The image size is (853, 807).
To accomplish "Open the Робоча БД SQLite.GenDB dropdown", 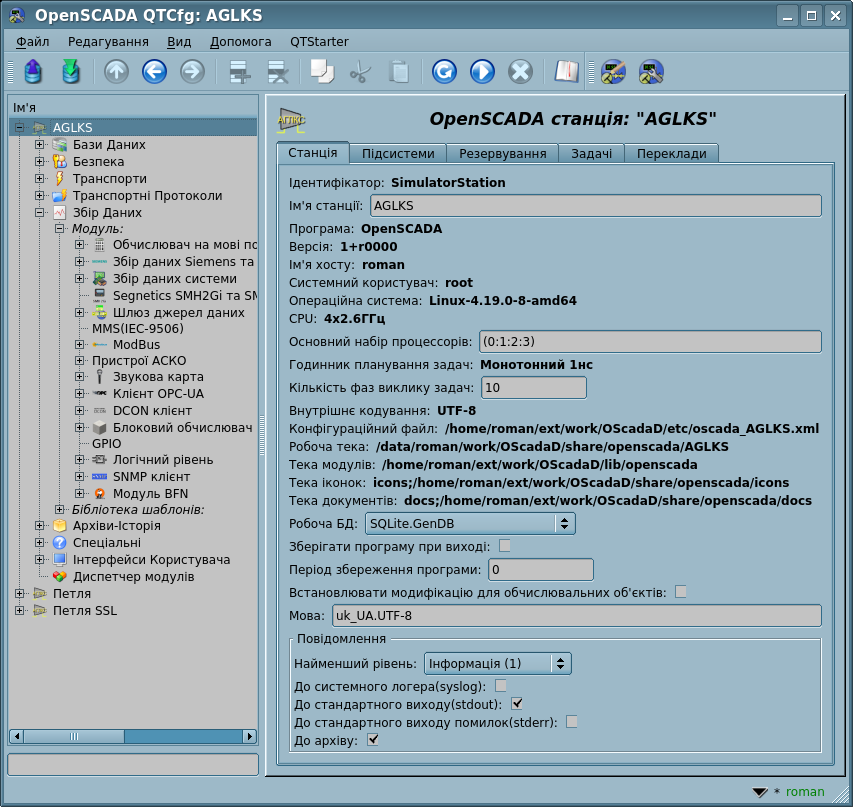I will click(x=470, y=523).
